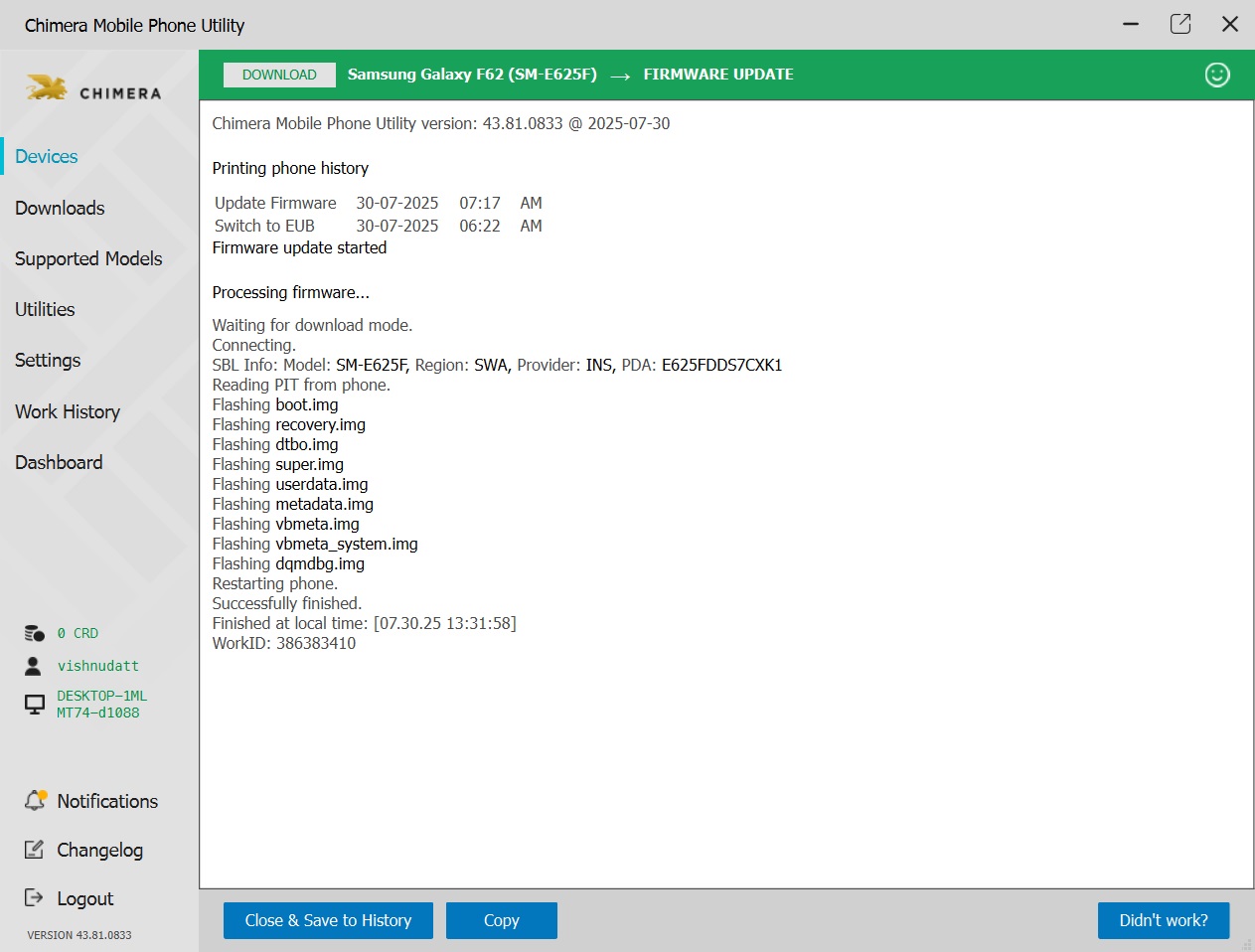Click the Logout label
The height and width of the screenshot is (952, 1255).
point(85,898)
